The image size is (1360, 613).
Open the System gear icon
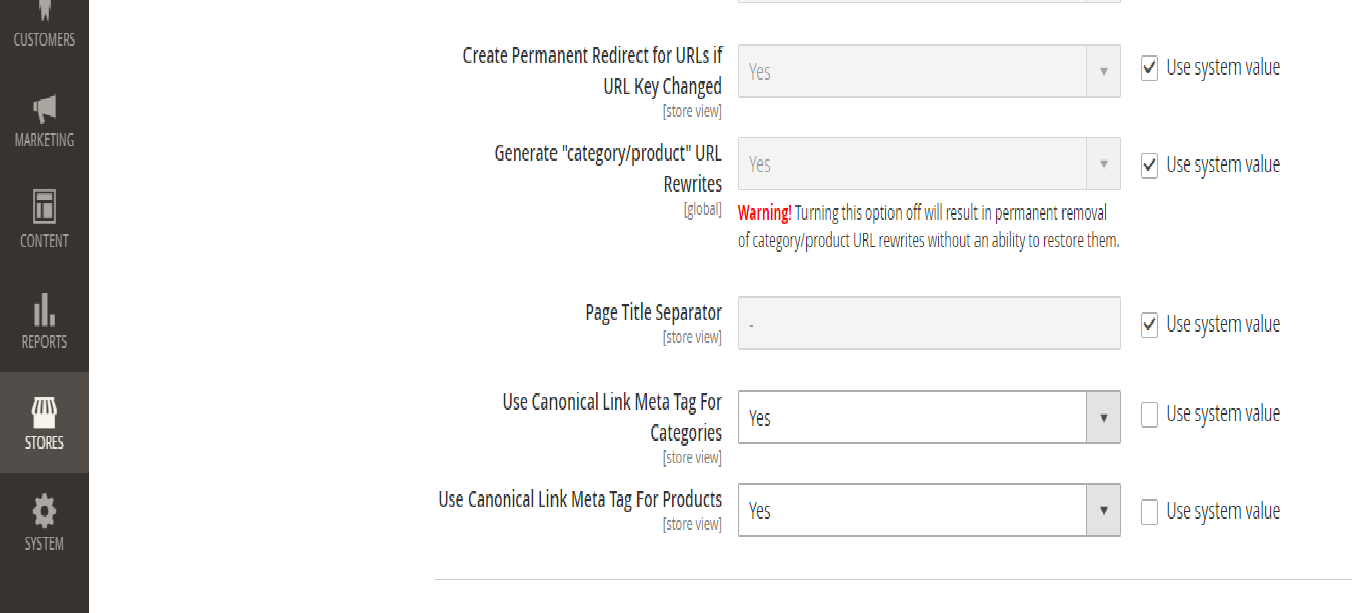[x=44, y=512]
